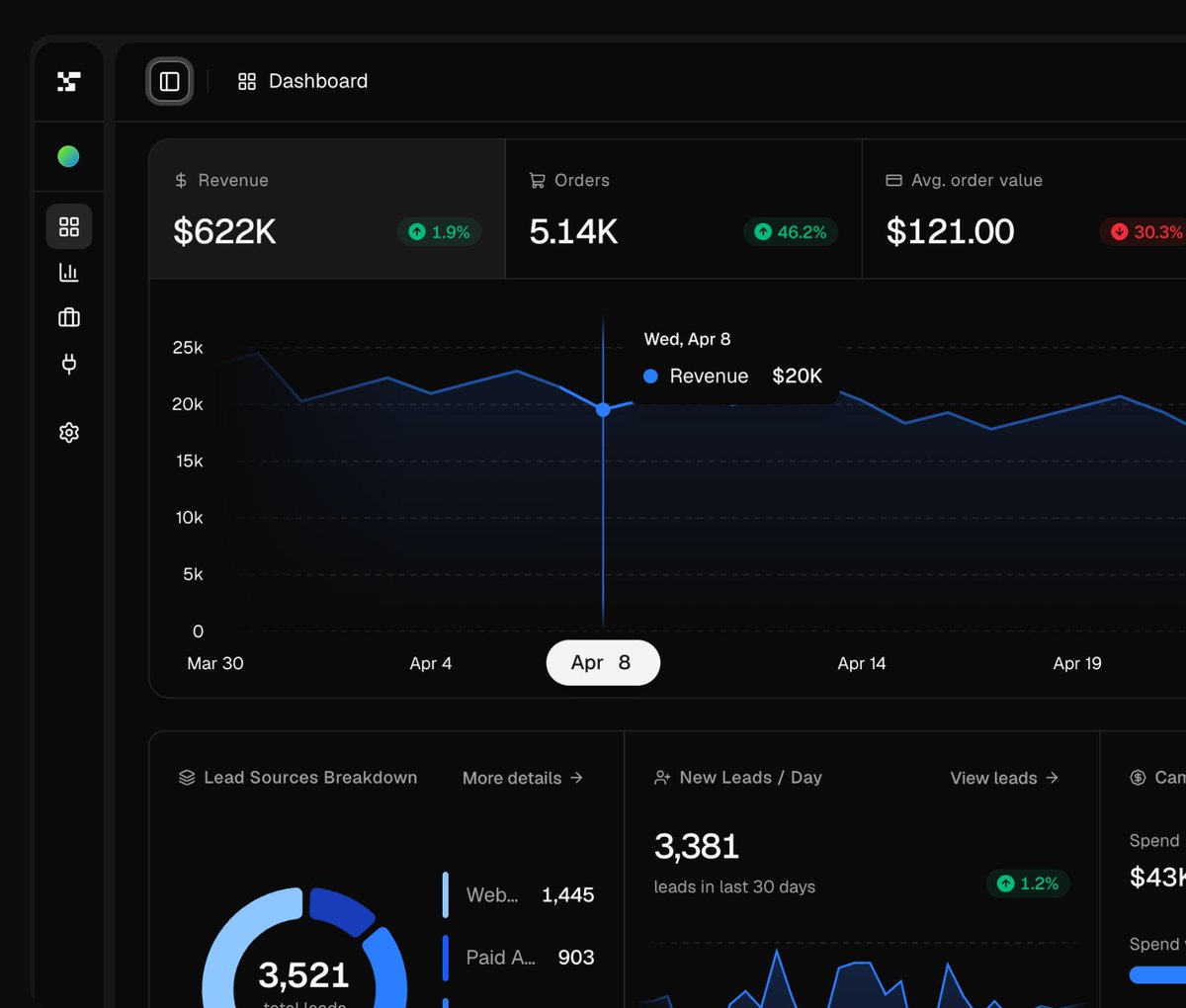The height and width of the screenshot is (1008, 1186).
Task: Click the light blue Web source swatch
Action: coord(446,895)
